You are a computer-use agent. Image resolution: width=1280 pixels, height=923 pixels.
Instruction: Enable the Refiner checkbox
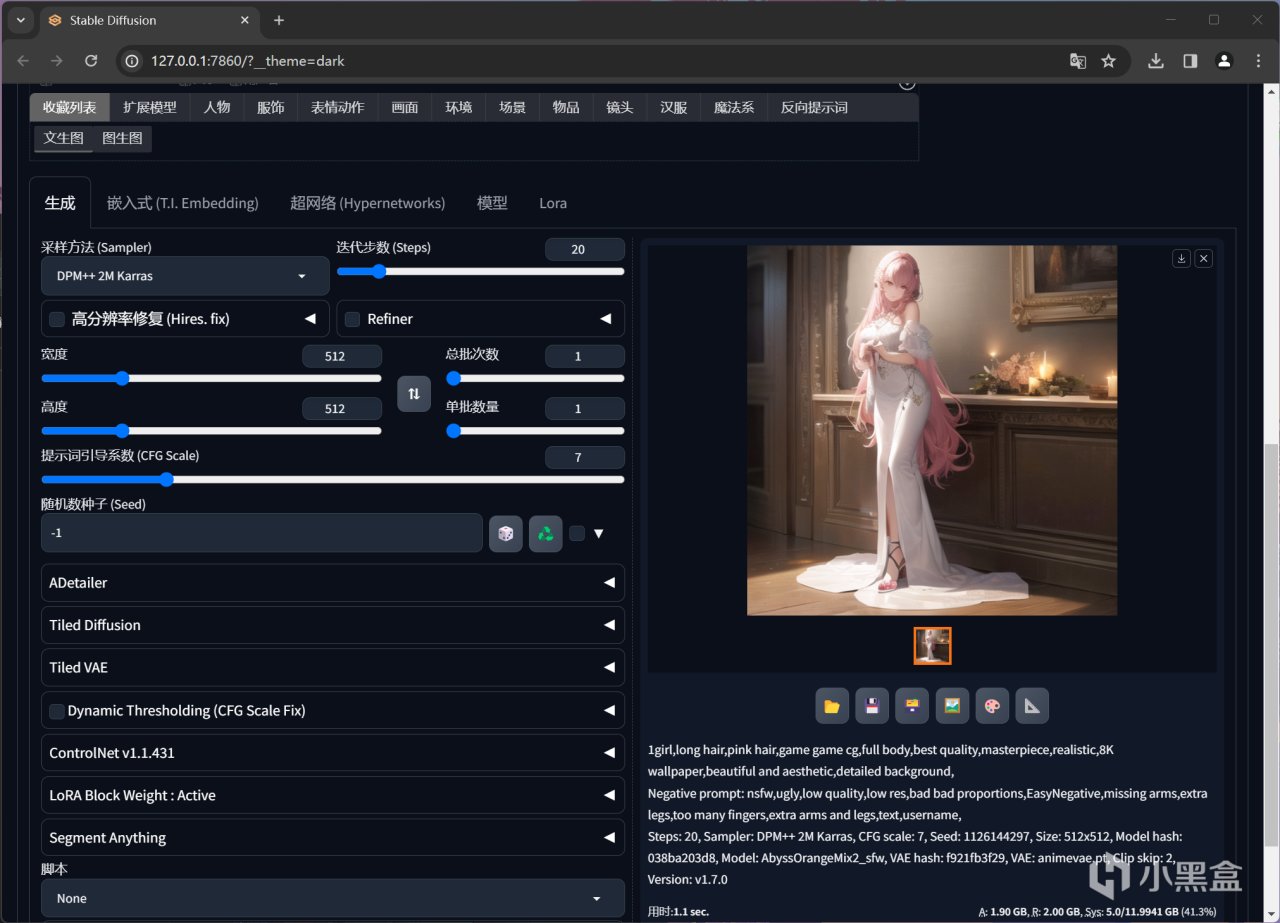tap(352, 319)
